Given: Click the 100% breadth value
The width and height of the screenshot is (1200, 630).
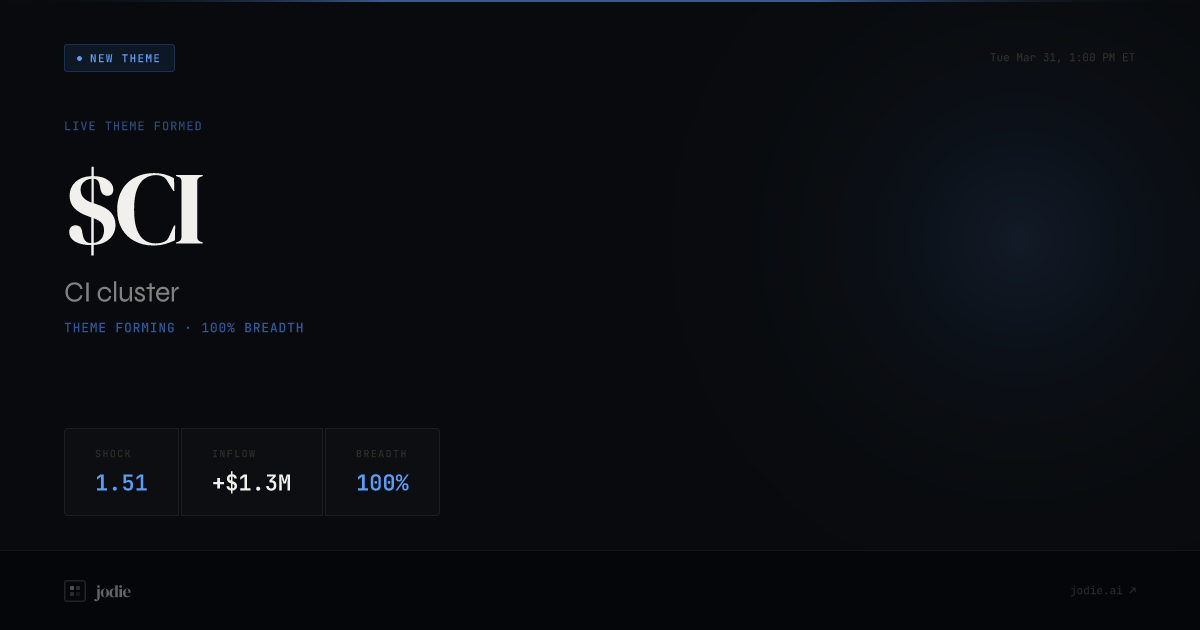Looking at the screenshot, I should pos(382,483).
